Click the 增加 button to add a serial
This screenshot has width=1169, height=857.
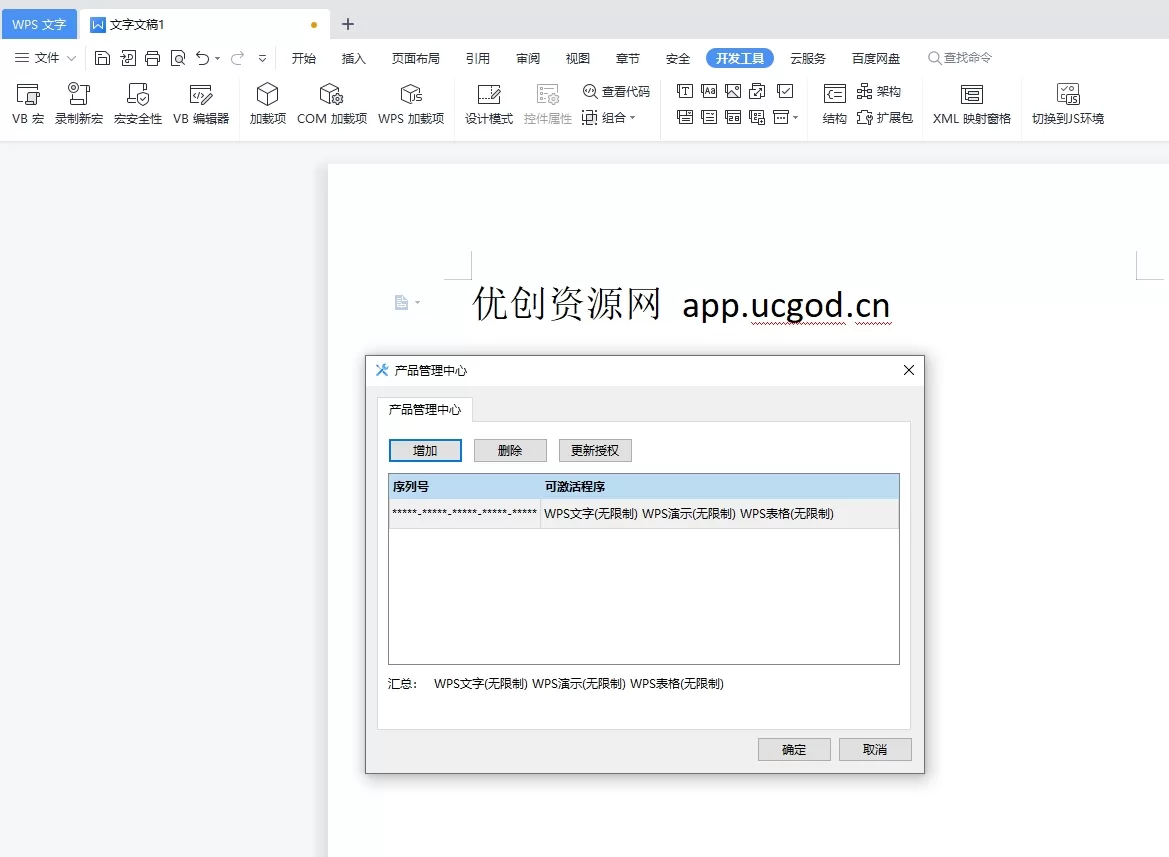[x=425, y=450]
